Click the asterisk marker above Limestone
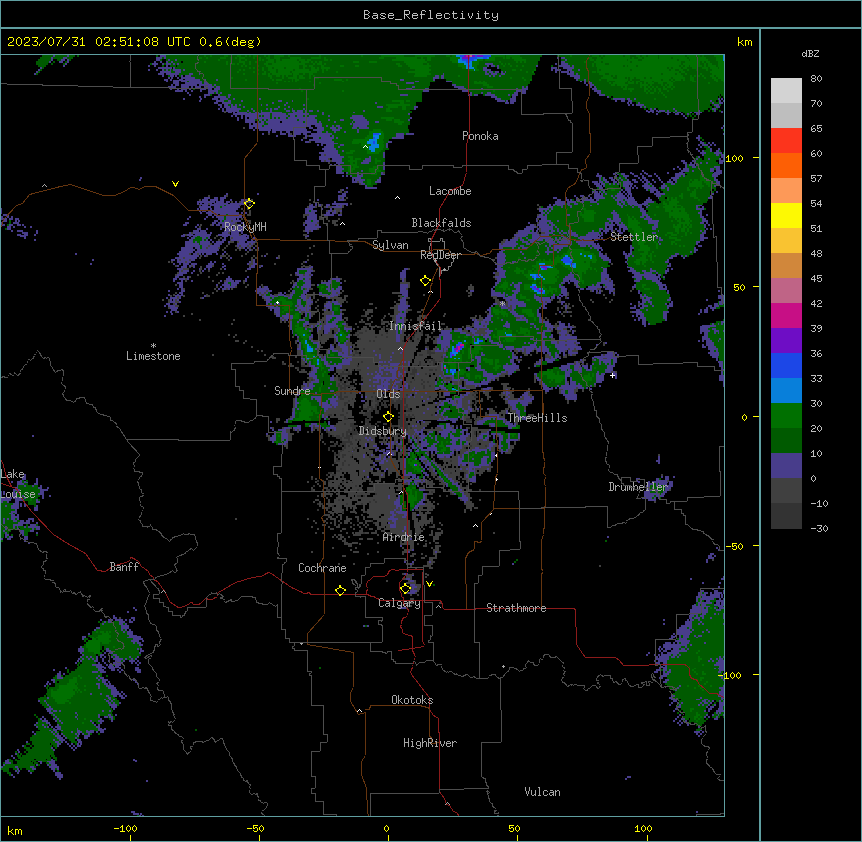862x842 pixels. [153, 346]
